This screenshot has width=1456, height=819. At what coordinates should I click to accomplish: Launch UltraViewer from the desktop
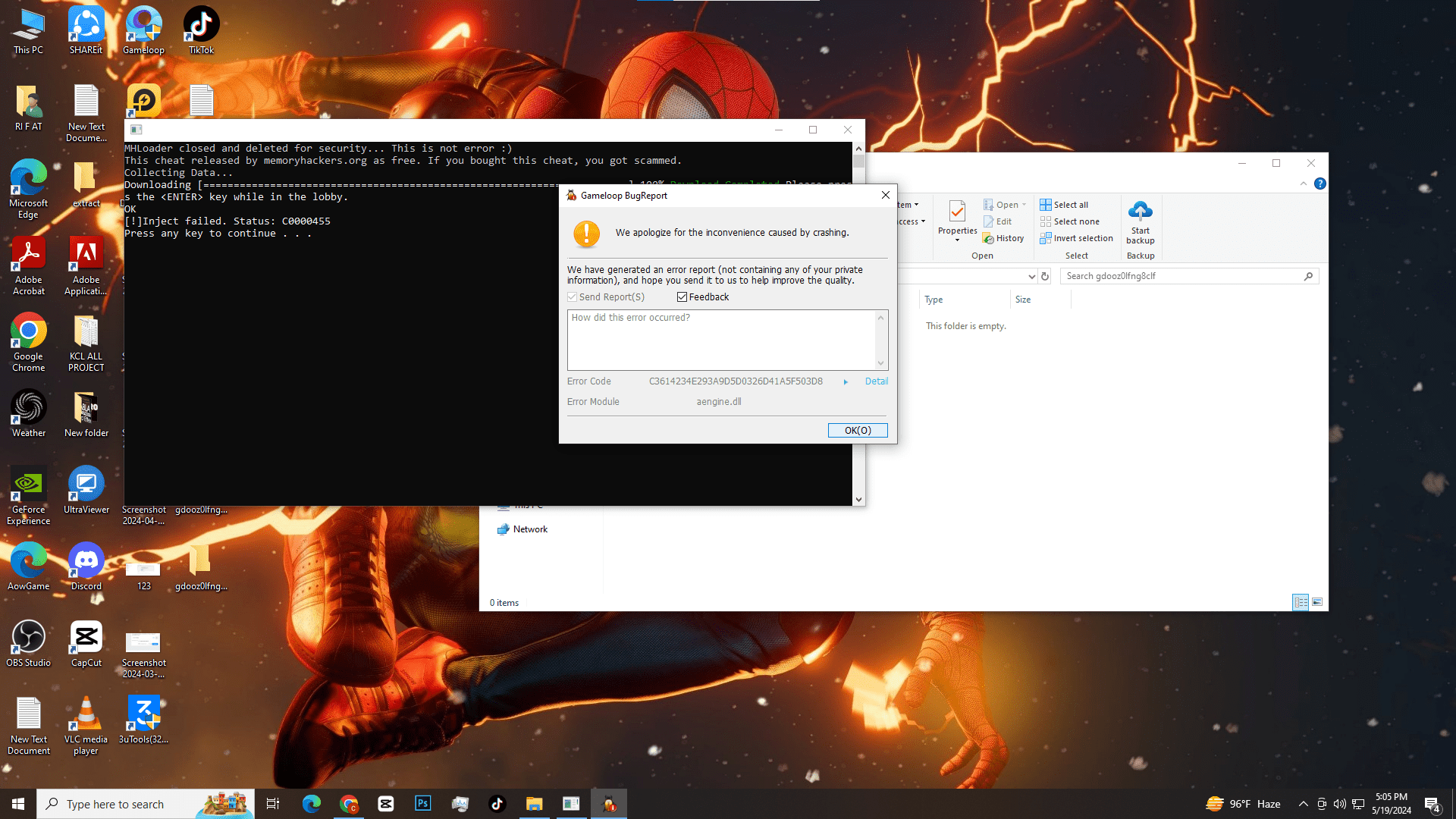[86, 490]
